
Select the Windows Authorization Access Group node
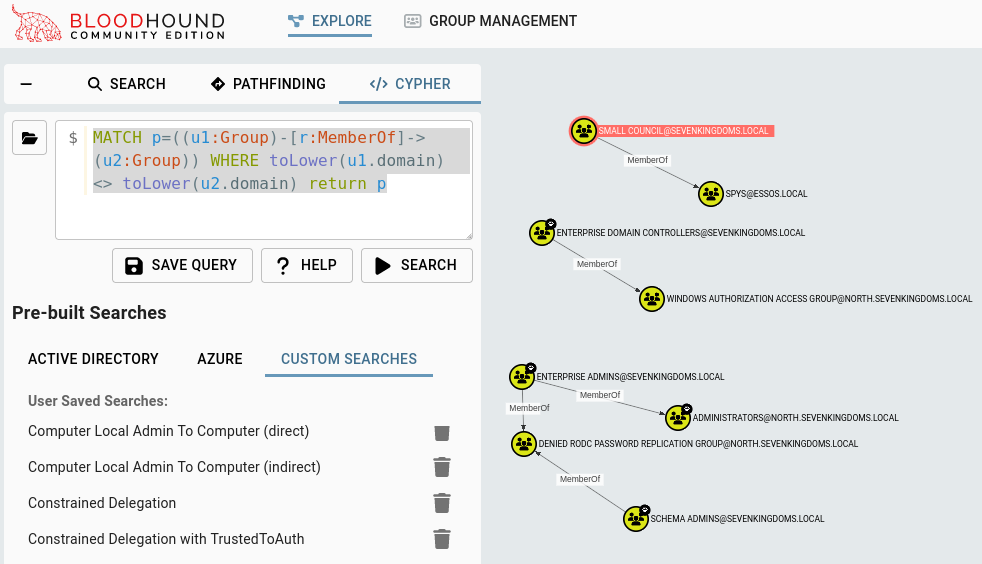[x=652, y=299]
